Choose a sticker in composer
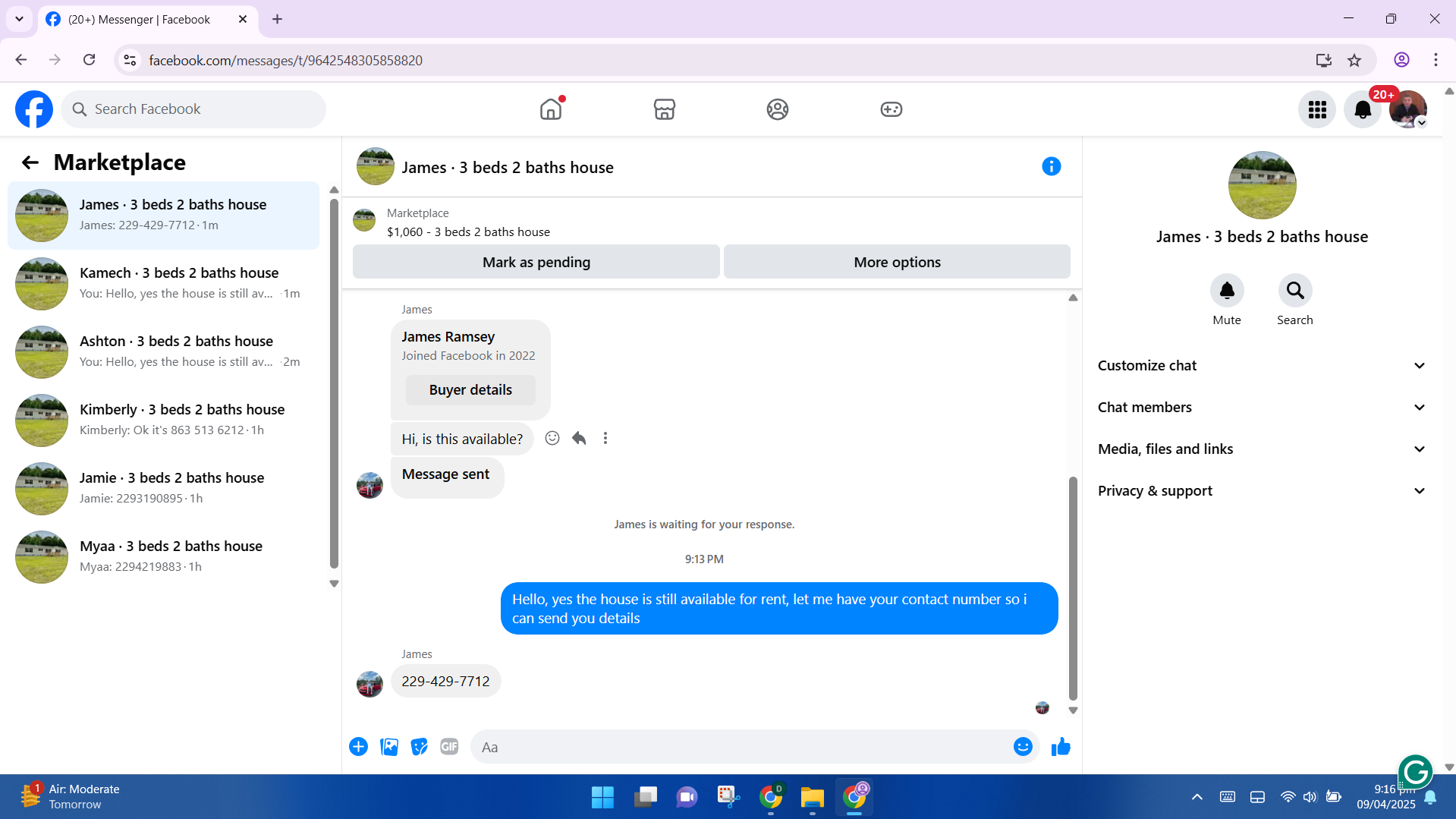The height and width of the screenshot is (819, 1456). coord(420,747)
